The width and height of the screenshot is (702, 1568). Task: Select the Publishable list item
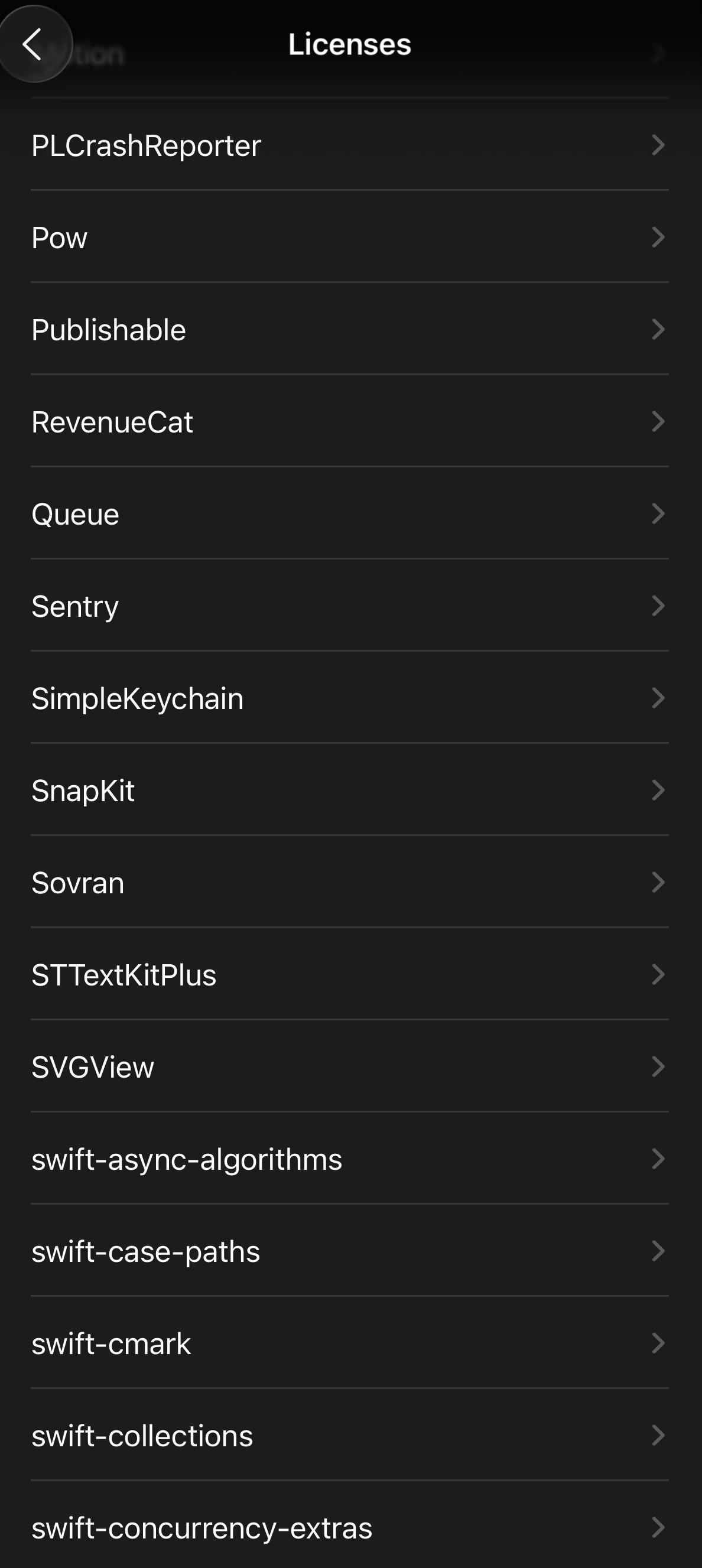[349, 329]
